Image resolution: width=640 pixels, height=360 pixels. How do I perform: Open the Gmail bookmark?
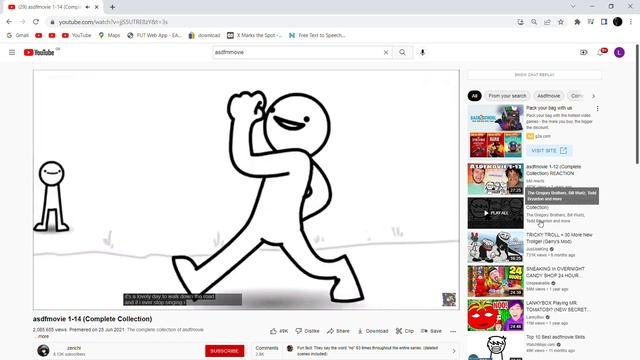[x=18, y=36]
